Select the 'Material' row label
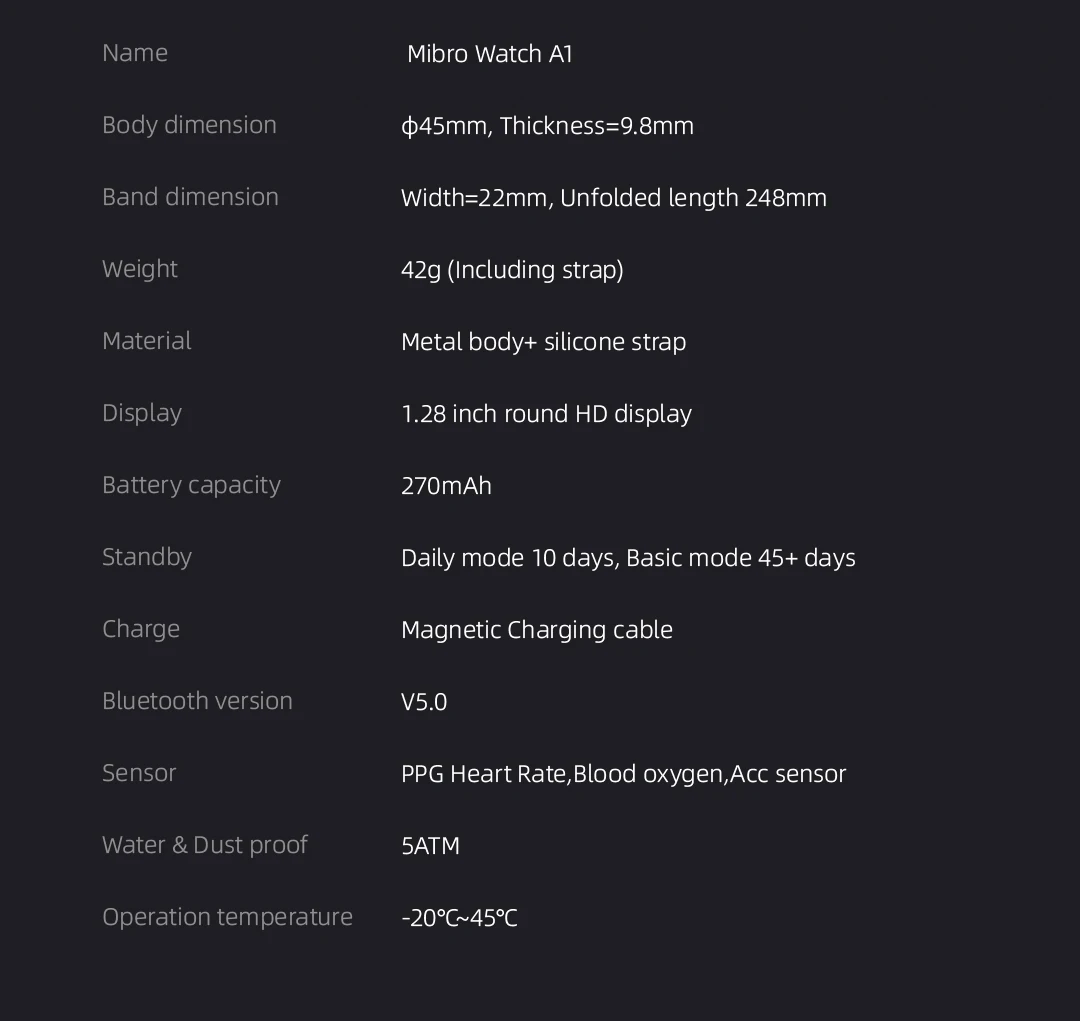Viewport: 1080px width, 1021px height. click(146, 341)
